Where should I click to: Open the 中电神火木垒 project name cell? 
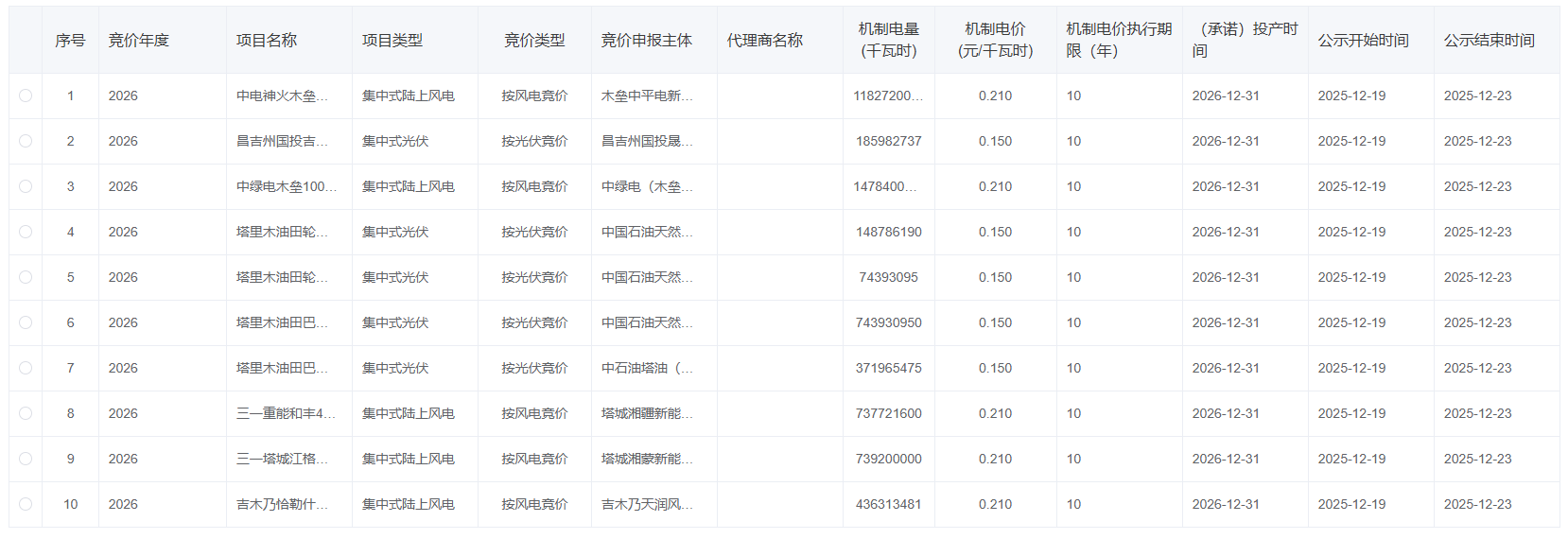(x=283, y=96)
